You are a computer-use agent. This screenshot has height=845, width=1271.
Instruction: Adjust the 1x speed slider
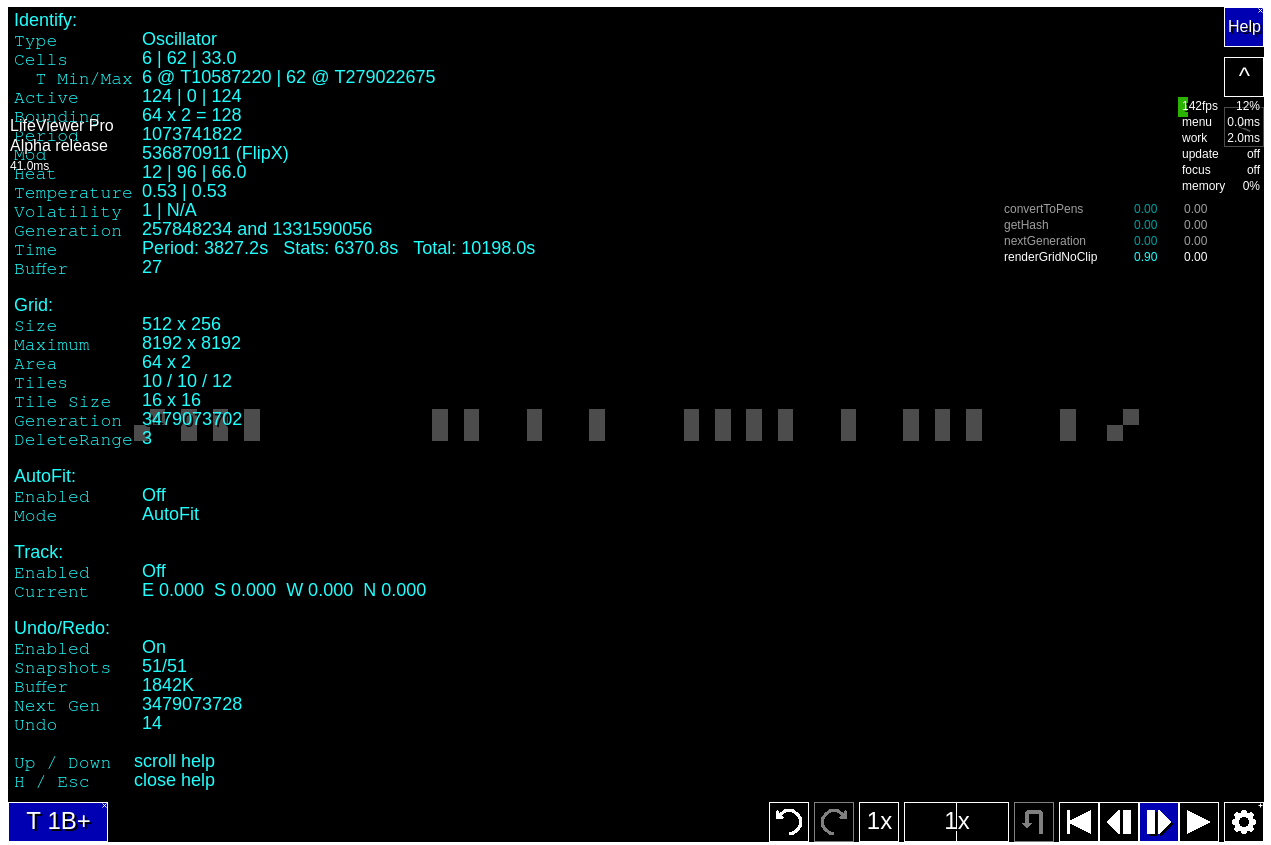point(956,822)
